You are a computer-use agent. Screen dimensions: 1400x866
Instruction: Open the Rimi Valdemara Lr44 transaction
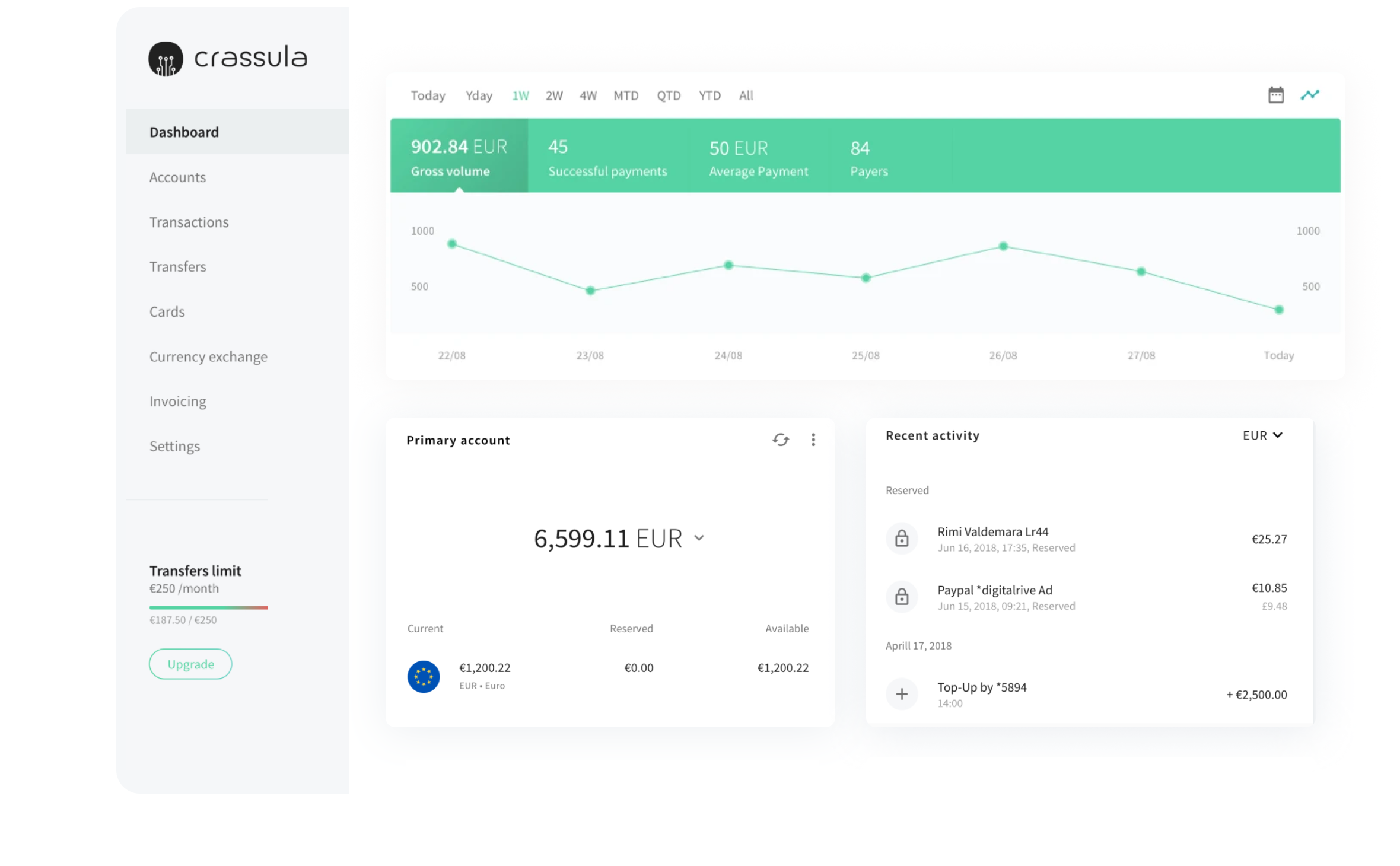tap(1087, 539)
